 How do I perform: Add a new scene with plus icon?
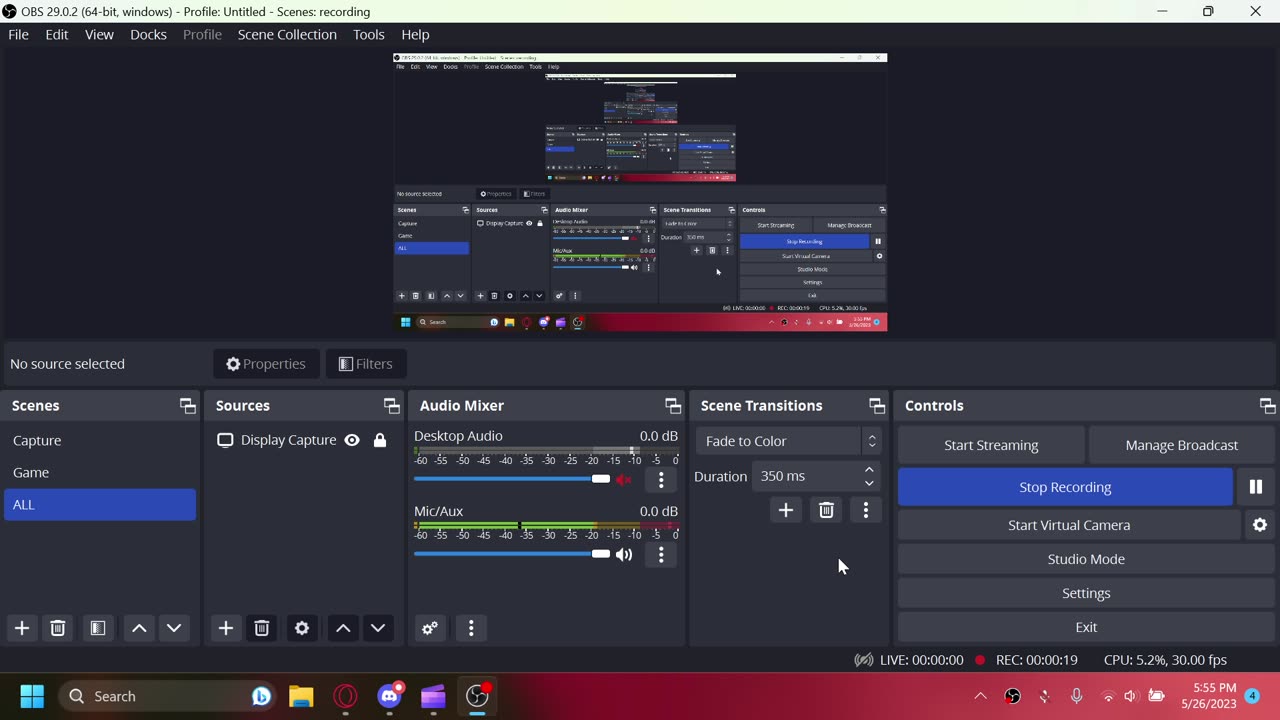click(22, 628)
